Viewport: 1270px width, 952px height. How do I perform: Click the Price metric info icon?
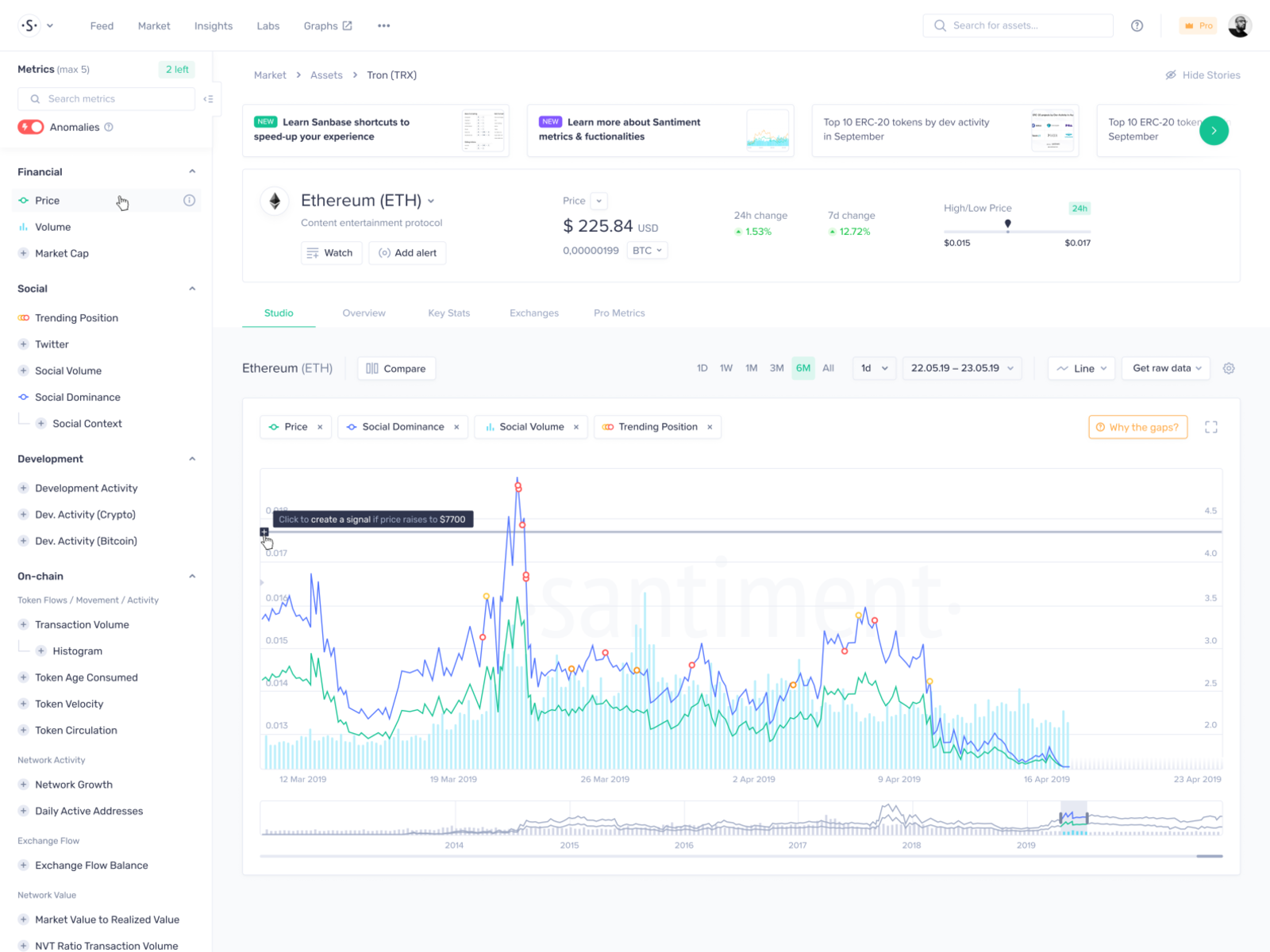189,201
